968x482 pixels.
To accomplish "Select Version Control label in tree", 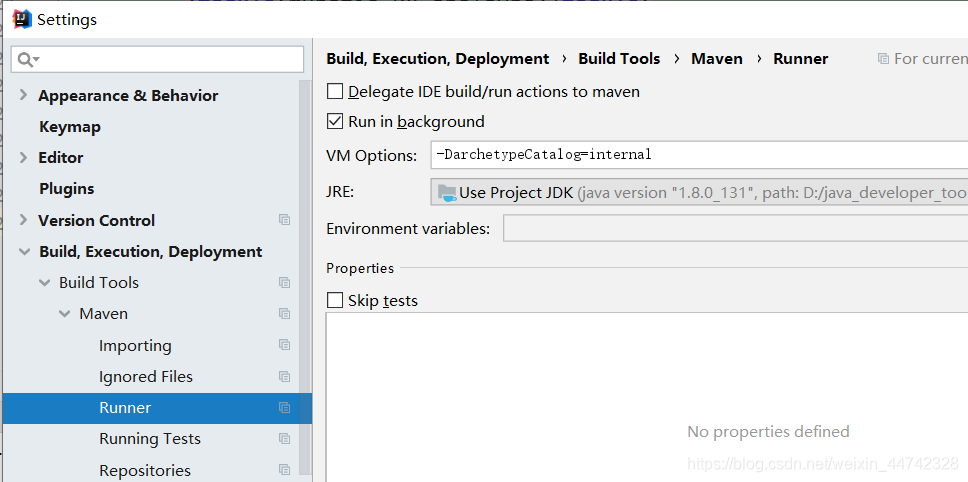I will click(96, 220).
